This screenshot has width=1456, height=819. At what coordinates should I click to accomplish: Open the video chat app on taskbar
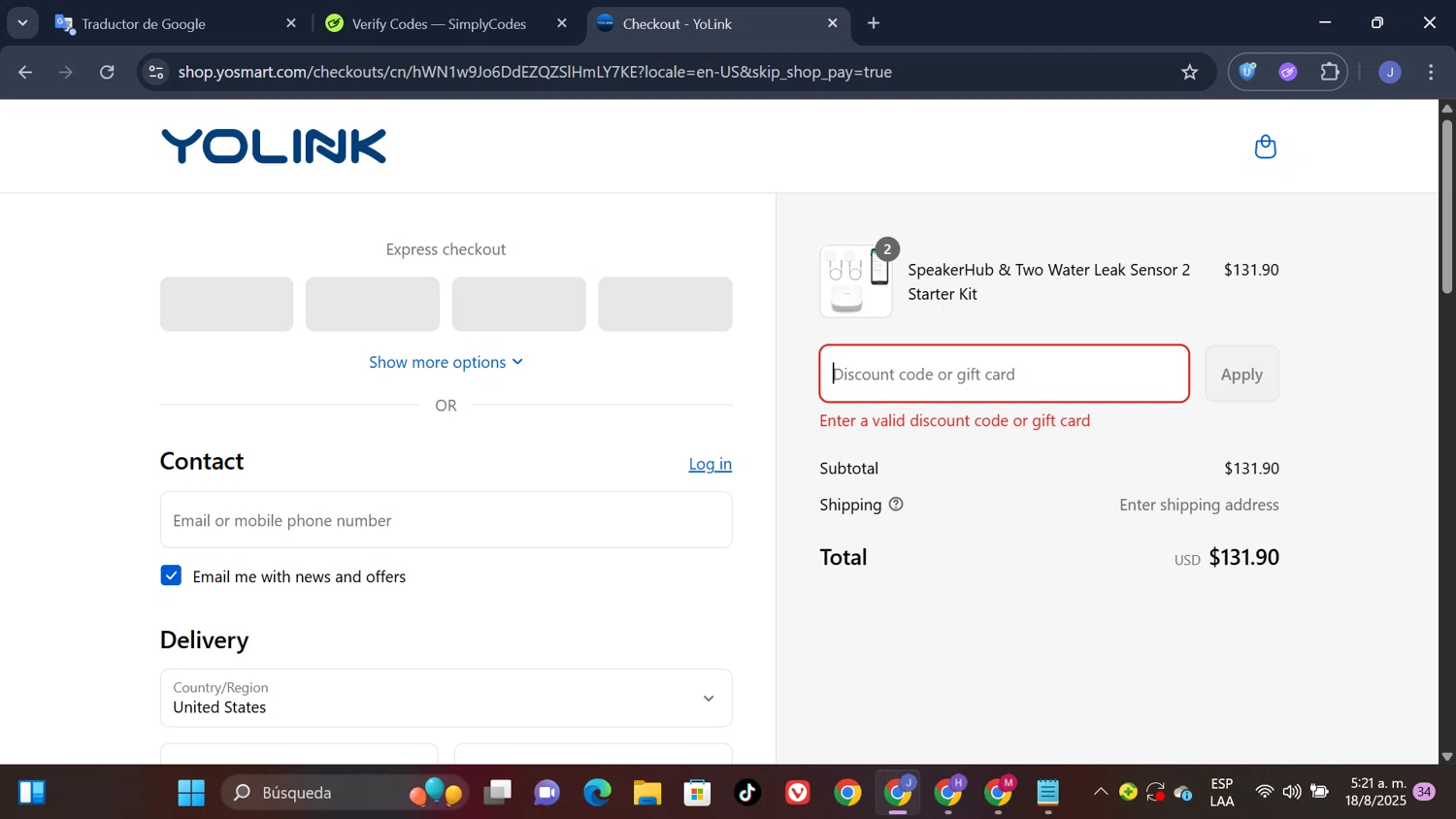546,793
